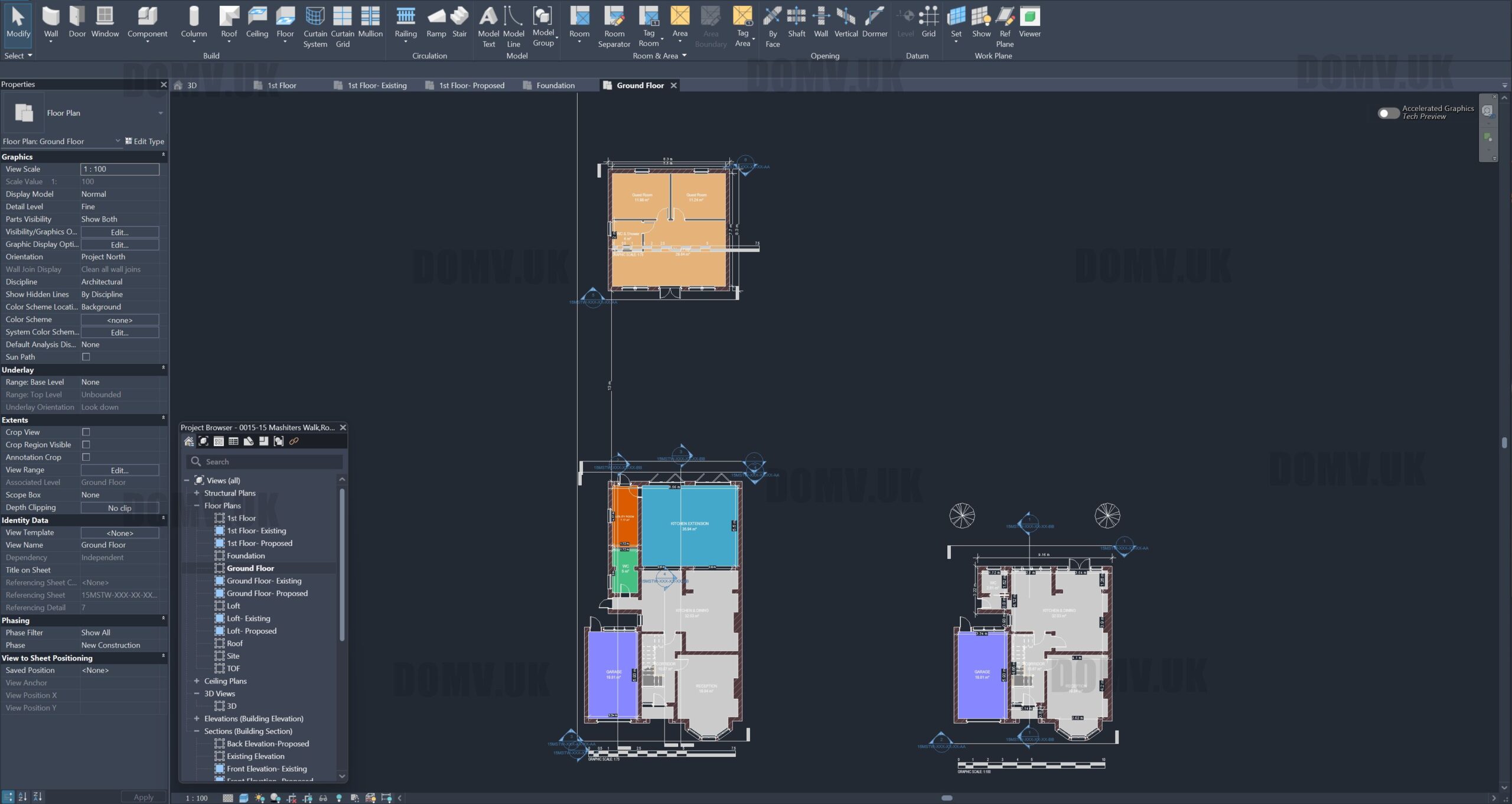Image resolution: width=1512 pixels, height=804 pixels.
Task: Switch to the Foundation view tab
Action: coord(555,86)
